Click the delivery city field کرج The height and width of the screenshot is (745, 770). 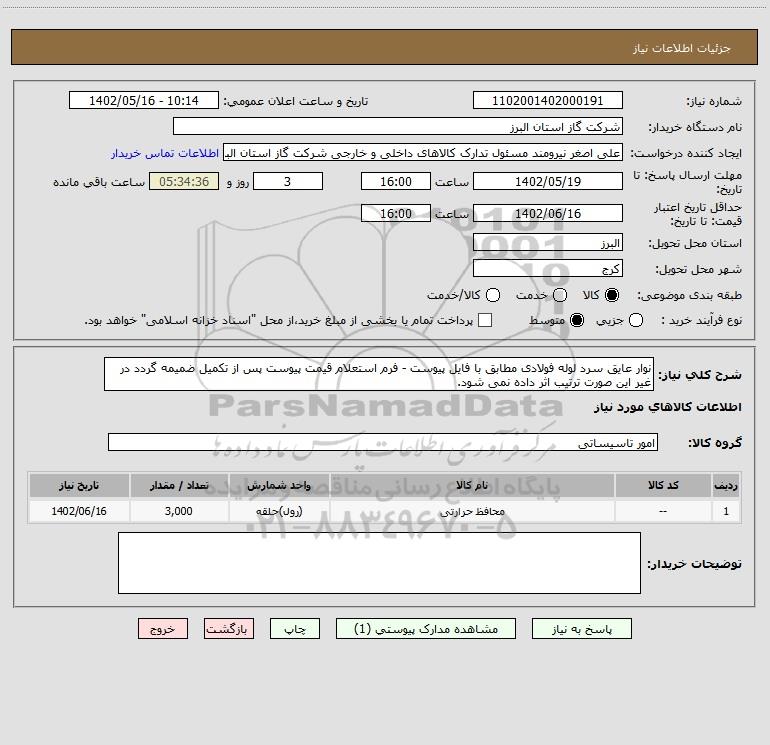548,269
